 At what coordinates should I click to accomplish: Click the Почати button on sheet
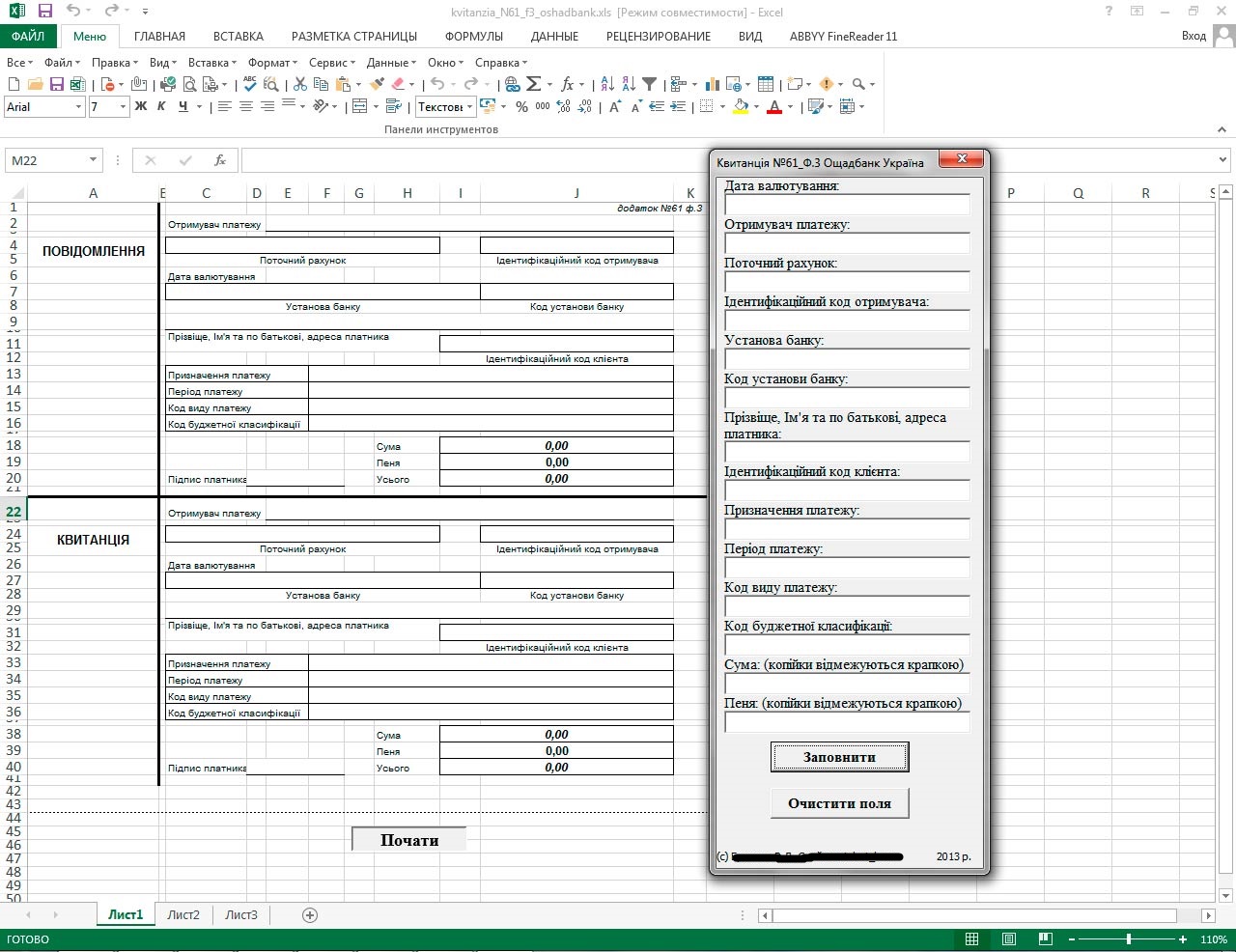[x=409, y=840]
